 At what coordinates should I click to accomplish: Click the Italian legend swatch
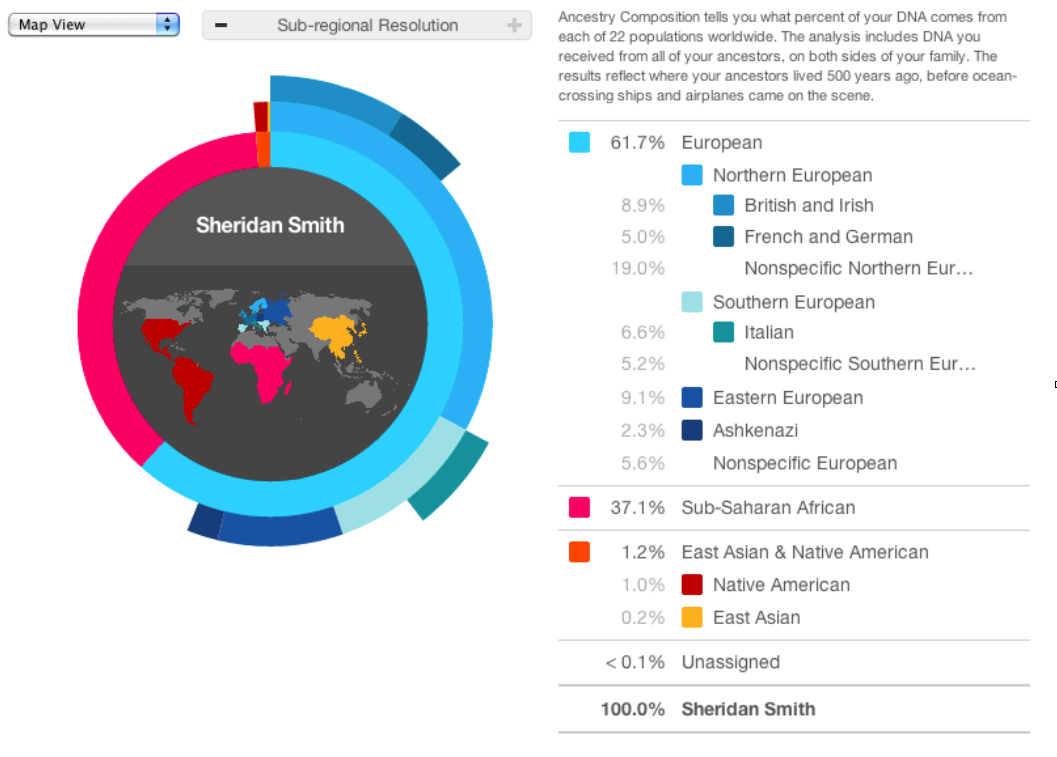point(723,333)
